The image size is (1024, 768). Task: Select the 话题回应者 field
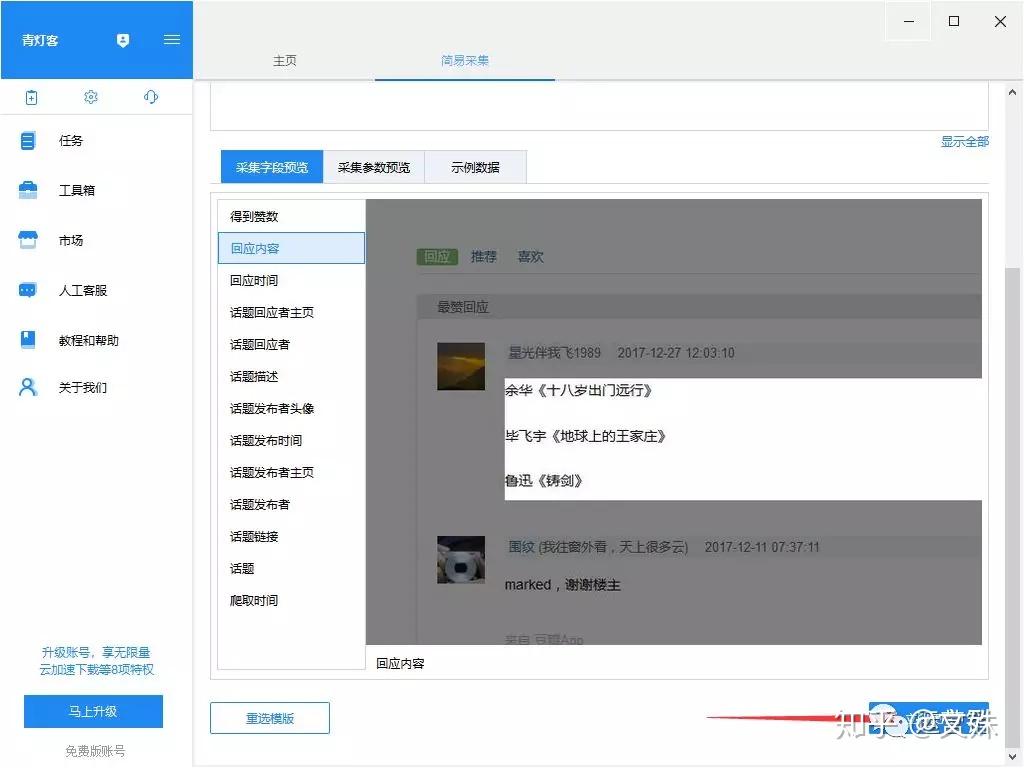291,344
